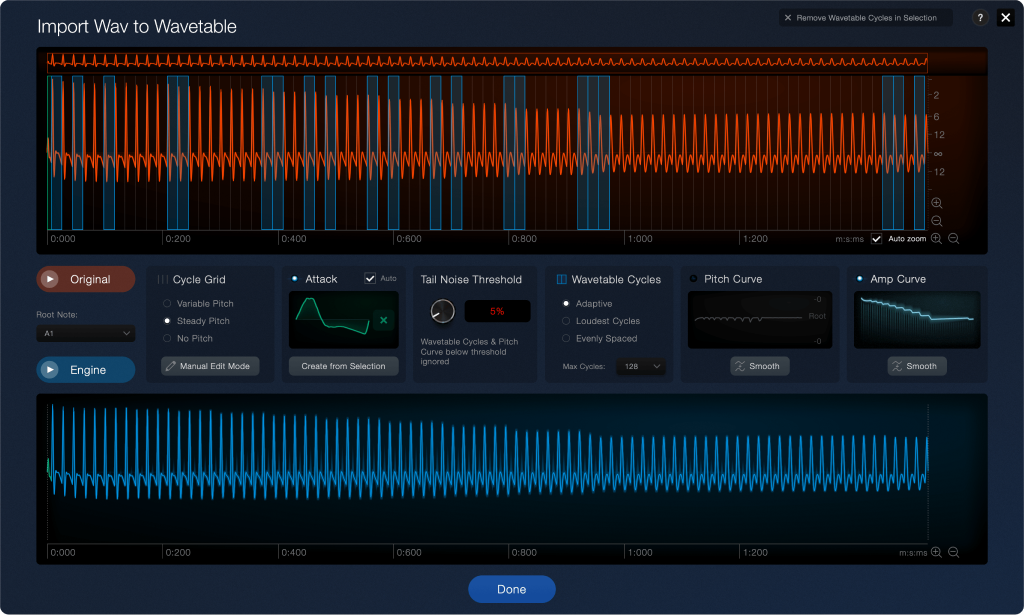Adjust the Tail Noise Threshold knob
This screenshot has width=1025, height=615.
pyautogui.click(x=441, y=311)
